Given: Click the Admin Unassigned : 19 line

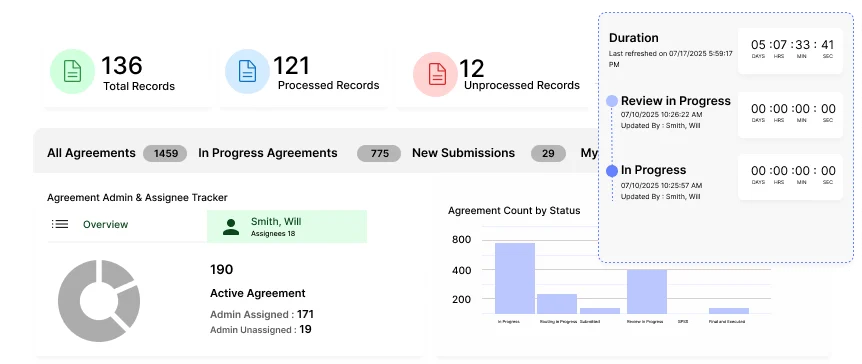Looking at the screenshot, I should pyautogui.click(x=261, y=329).
